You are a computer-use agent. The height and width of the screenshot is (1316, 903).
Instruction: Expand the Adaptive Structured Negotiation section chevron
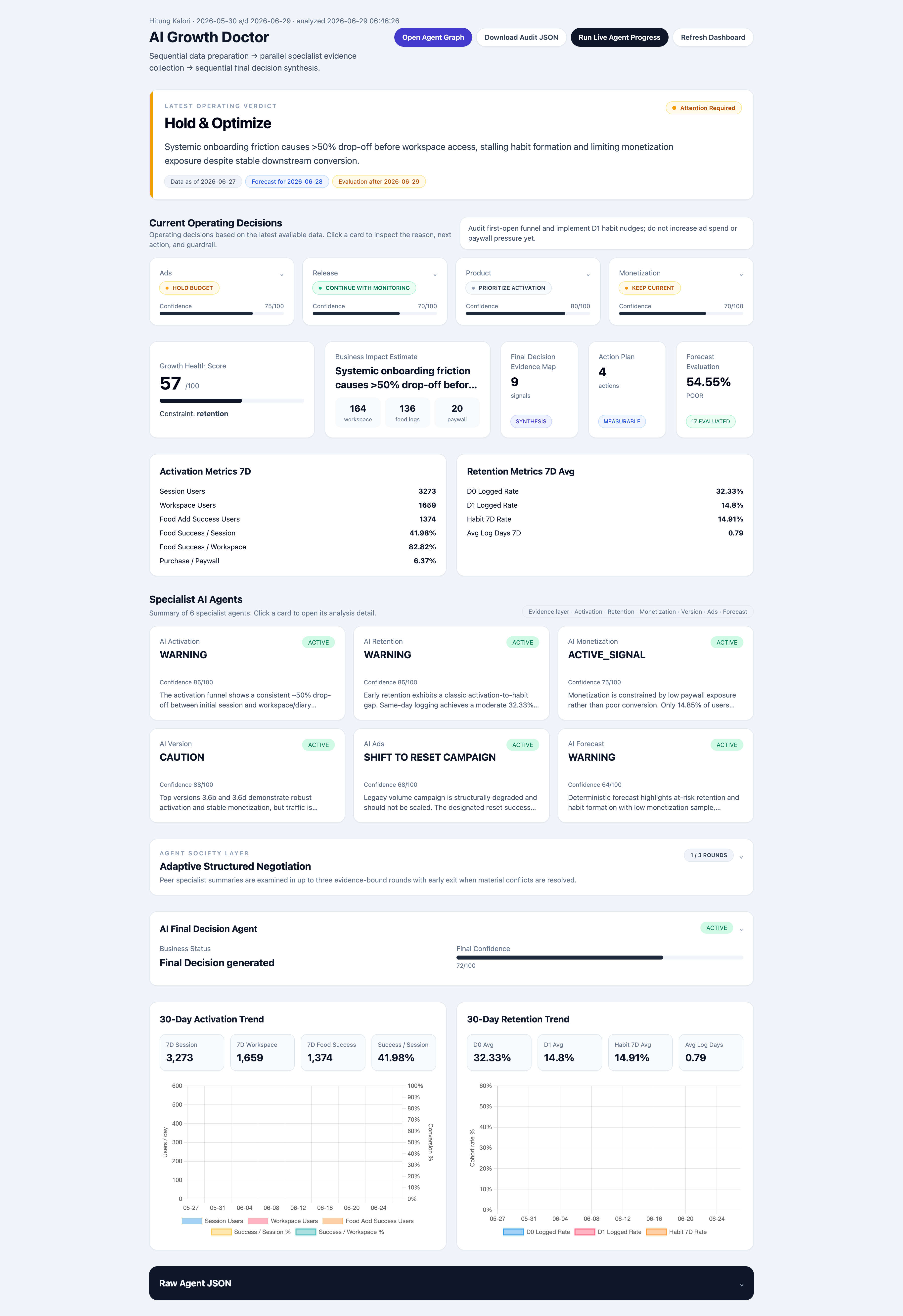click(x=741, y=857)
